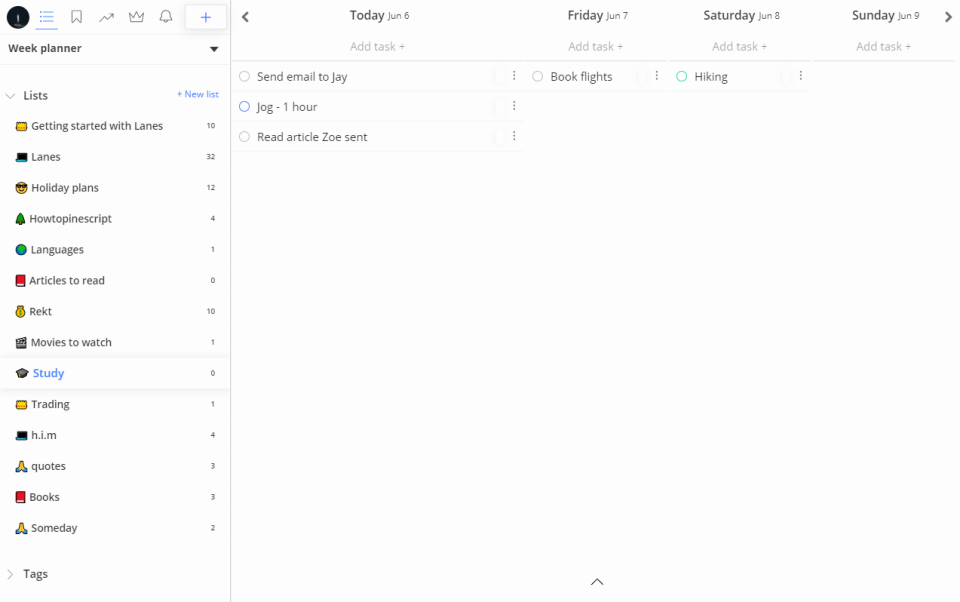Open the Week planner dropdown arrow
960x602 pixels.
click(214, 49)
